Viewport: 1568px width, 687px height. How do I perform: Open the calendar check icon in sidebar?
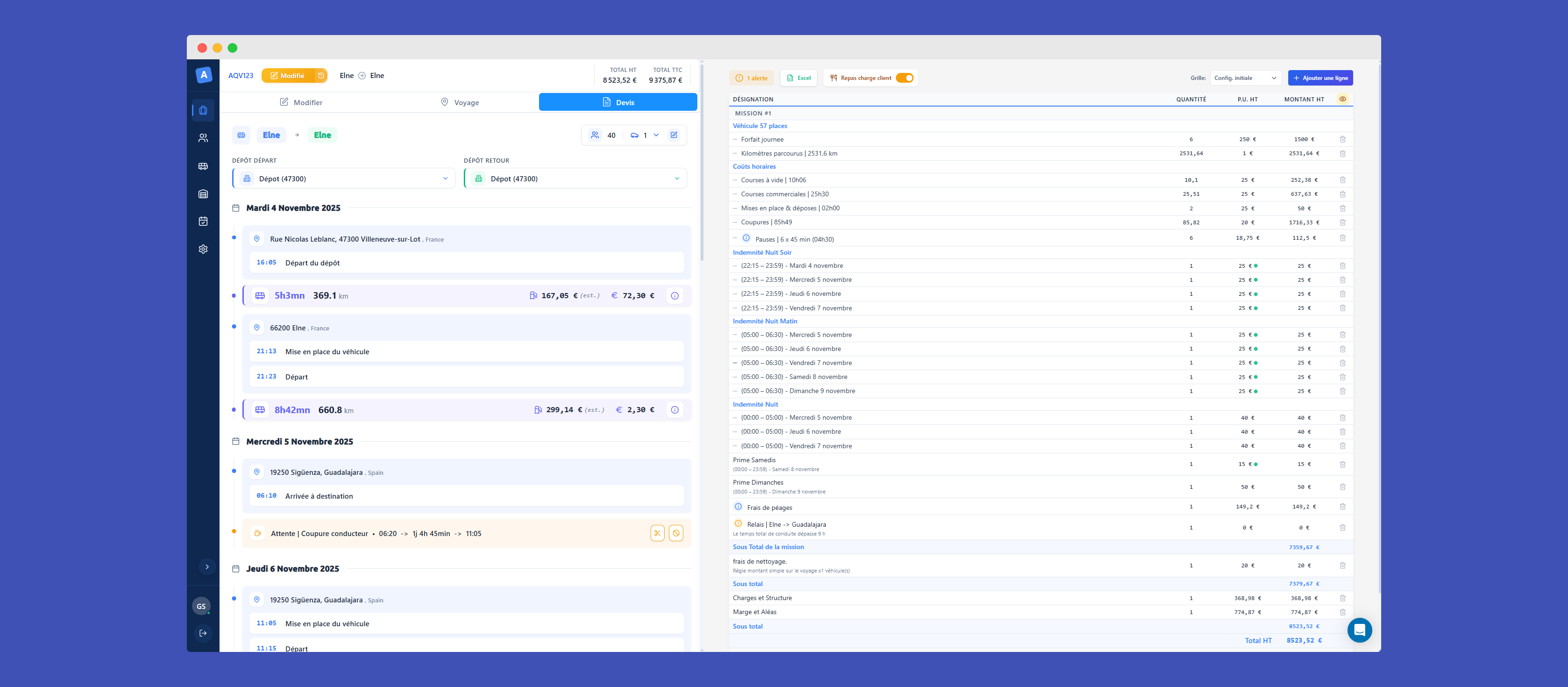click(203, 221)
